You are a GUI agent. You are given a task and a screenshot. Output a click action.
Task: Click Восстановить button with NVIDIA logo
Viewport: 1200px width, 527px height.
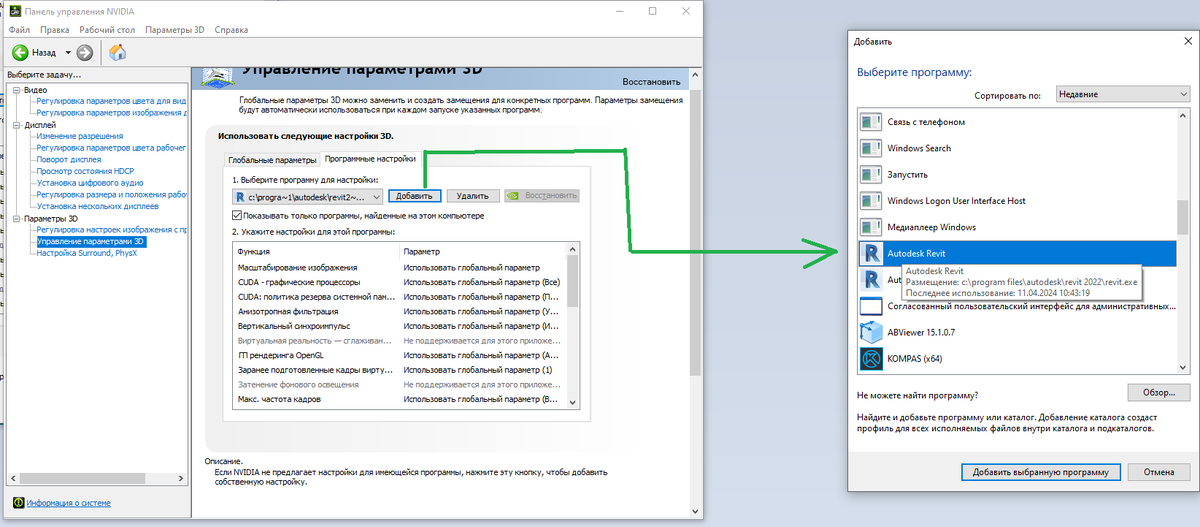point(542,196)
